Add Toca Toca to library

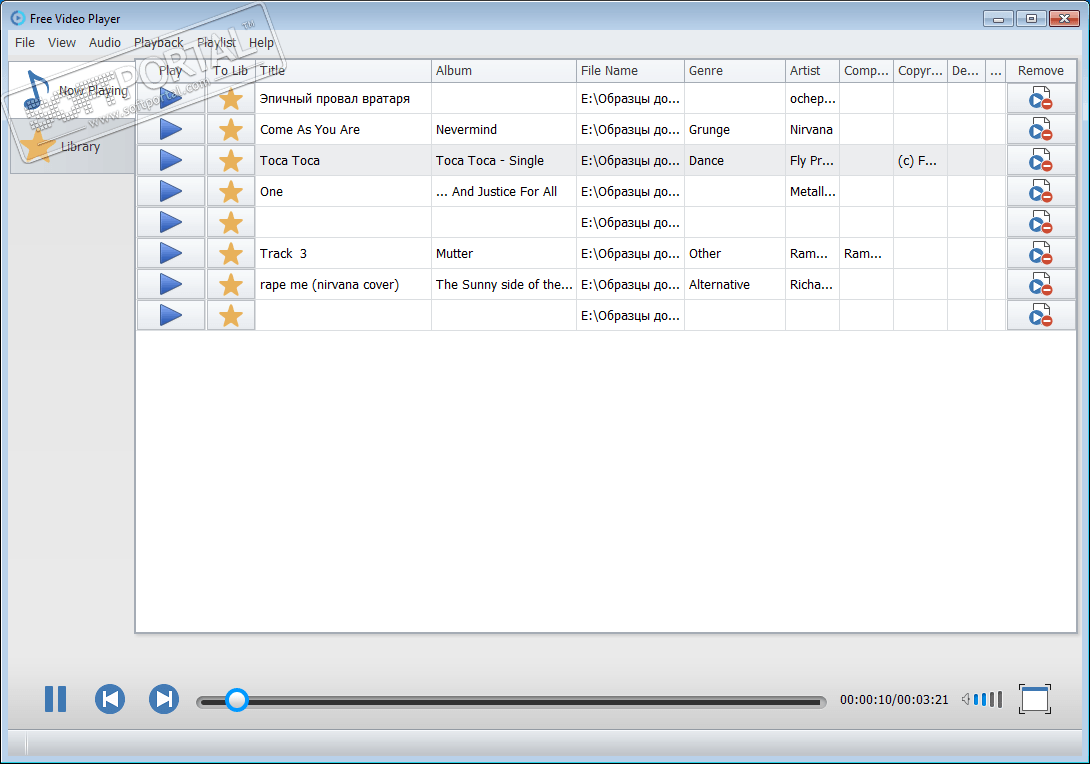pos(231,161)
